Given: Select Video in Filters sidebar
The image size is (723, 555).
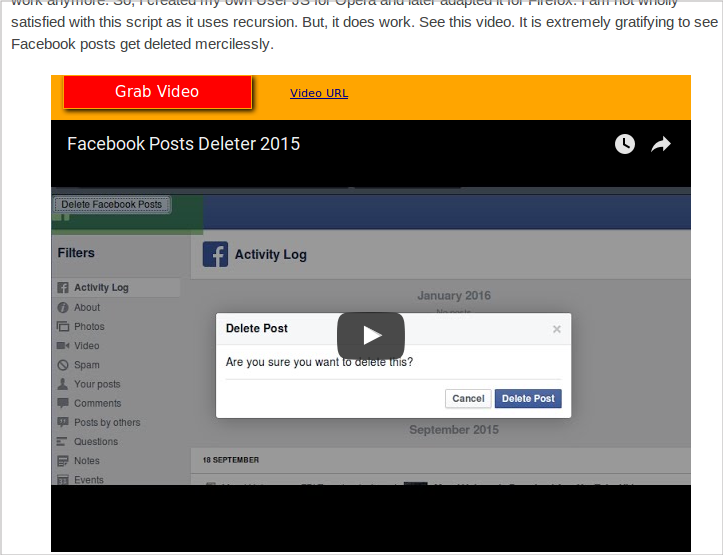Looking at the screenshot, I should [87, 346].
